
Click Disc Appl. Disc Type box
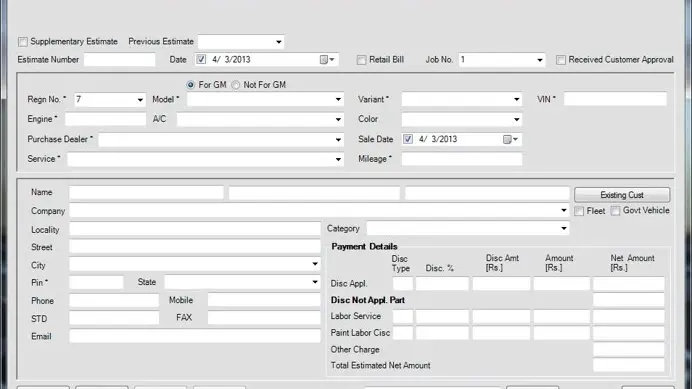tap(402, 283)
